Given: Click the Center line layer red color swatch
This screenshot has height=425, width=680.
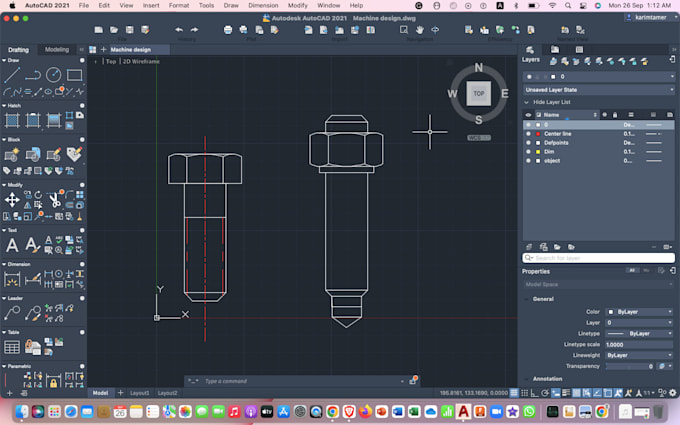Looking at the screenshot, I should 538,134.
